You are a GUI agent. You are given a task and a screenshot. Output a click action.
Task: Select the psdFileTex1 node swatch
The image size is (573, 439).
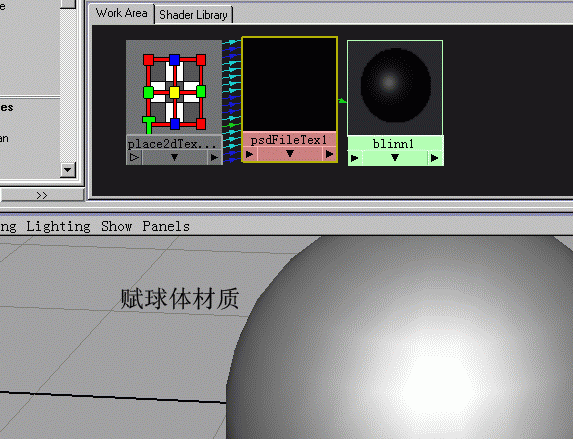click(x=289, y=84)
